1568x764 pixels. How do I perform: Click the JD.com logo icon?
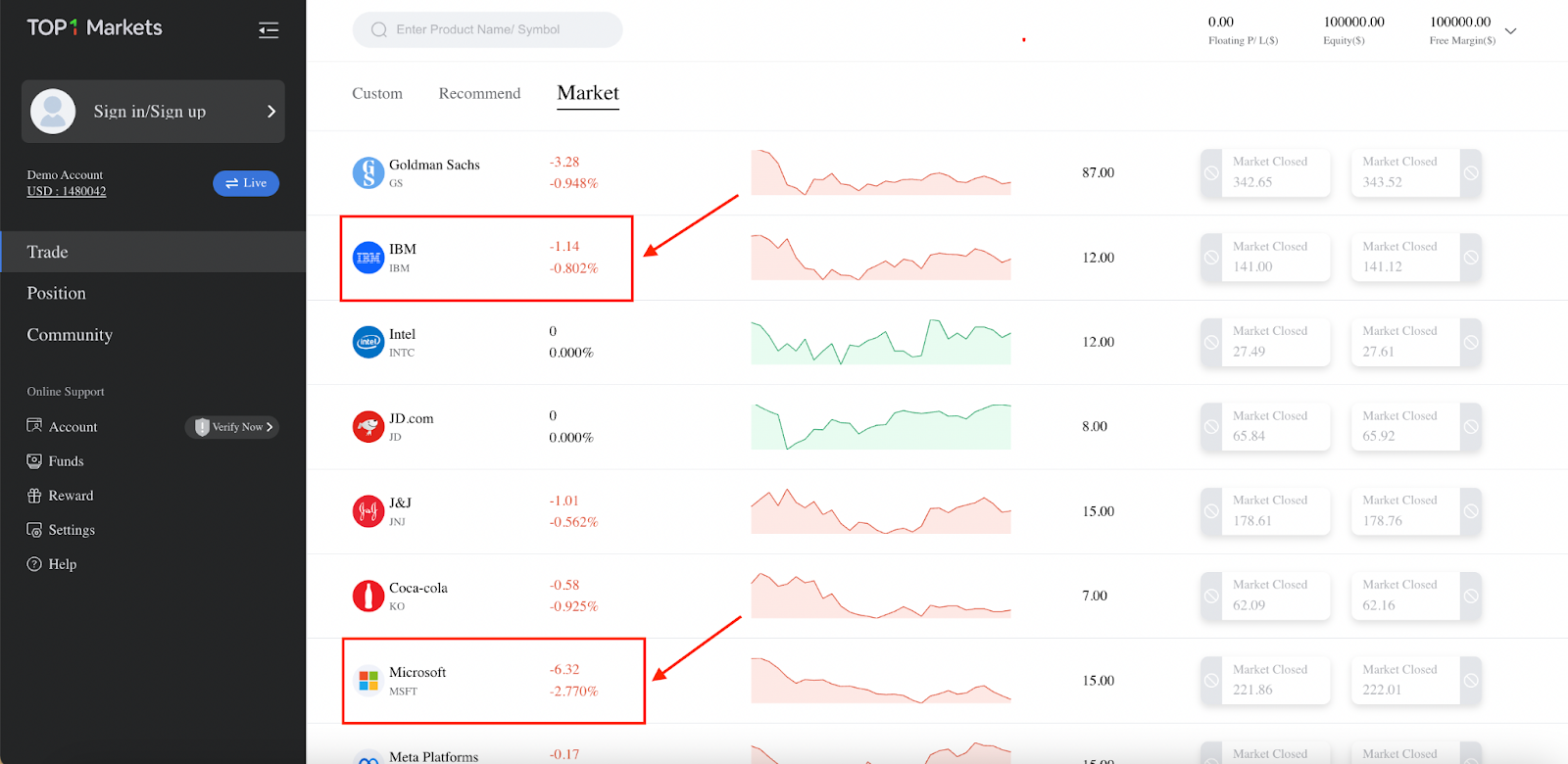pos(368,427)
